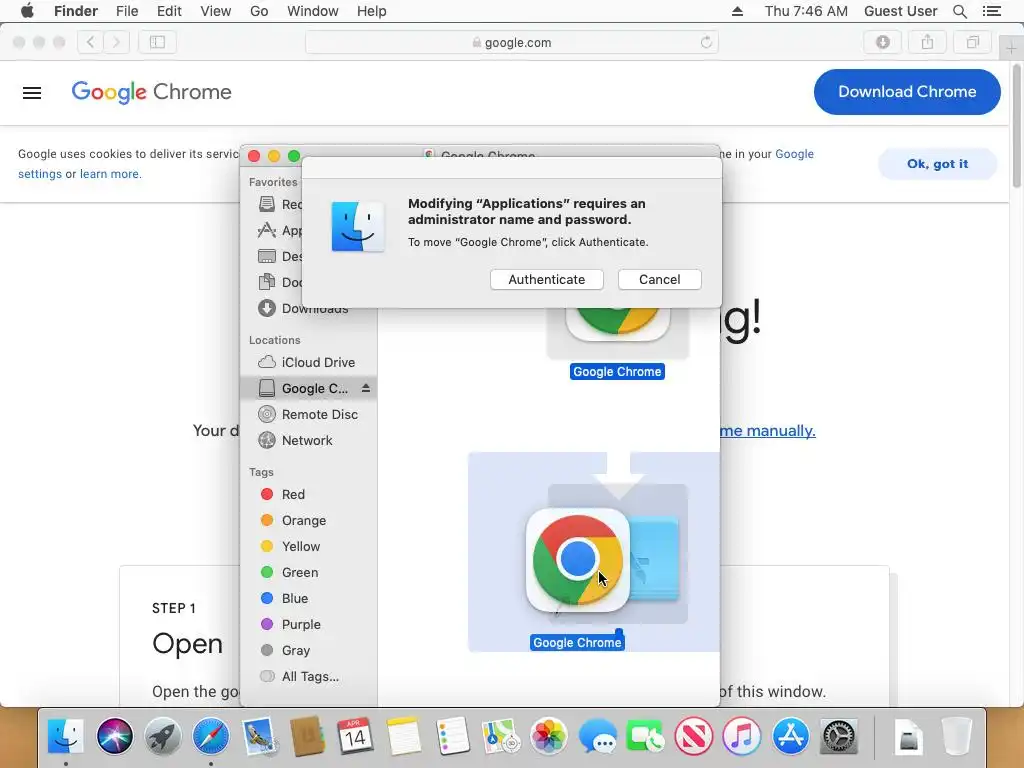Open the File menu
The width and height of the screenshot is (1024, 768).
127,11
